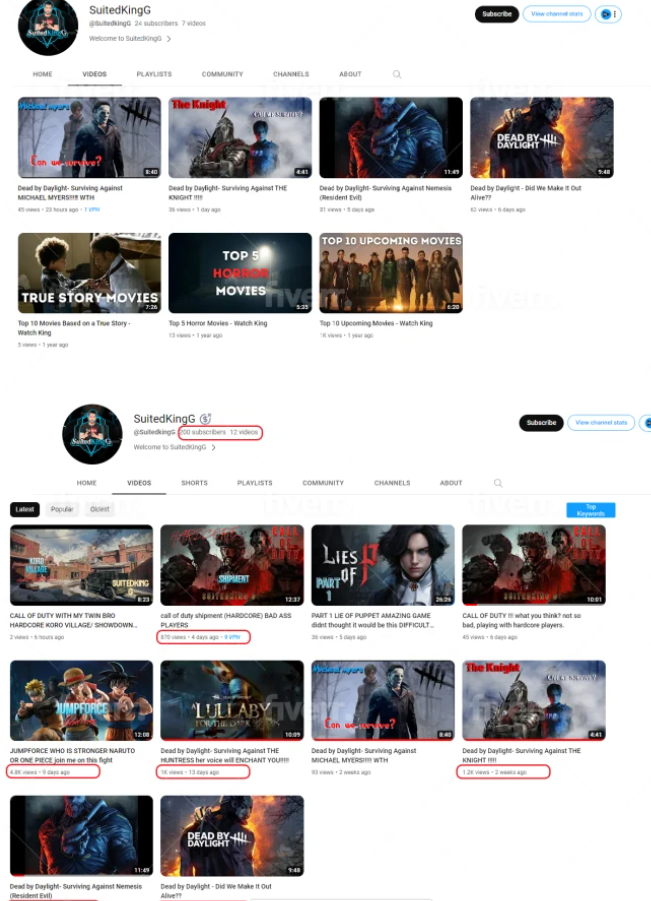Click the blue extension icon beside View channel stats
This screenshot has height=901, width=651.
point(603,14)
